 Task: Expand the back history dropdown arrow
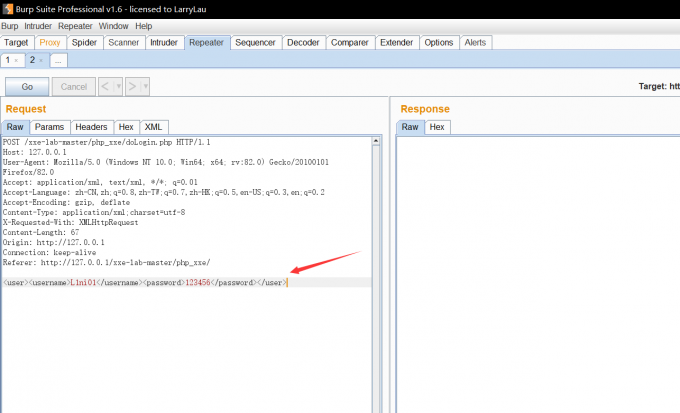click(118, 87)
